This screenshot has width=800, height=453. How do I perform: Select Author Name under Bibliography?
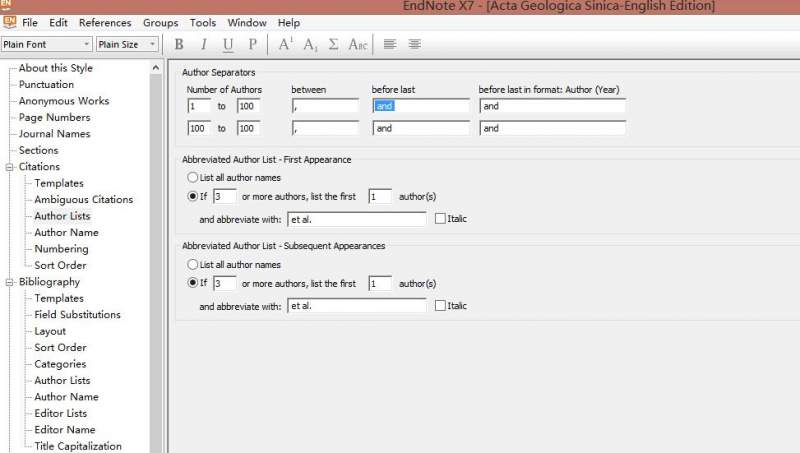(x=66, y=397)
